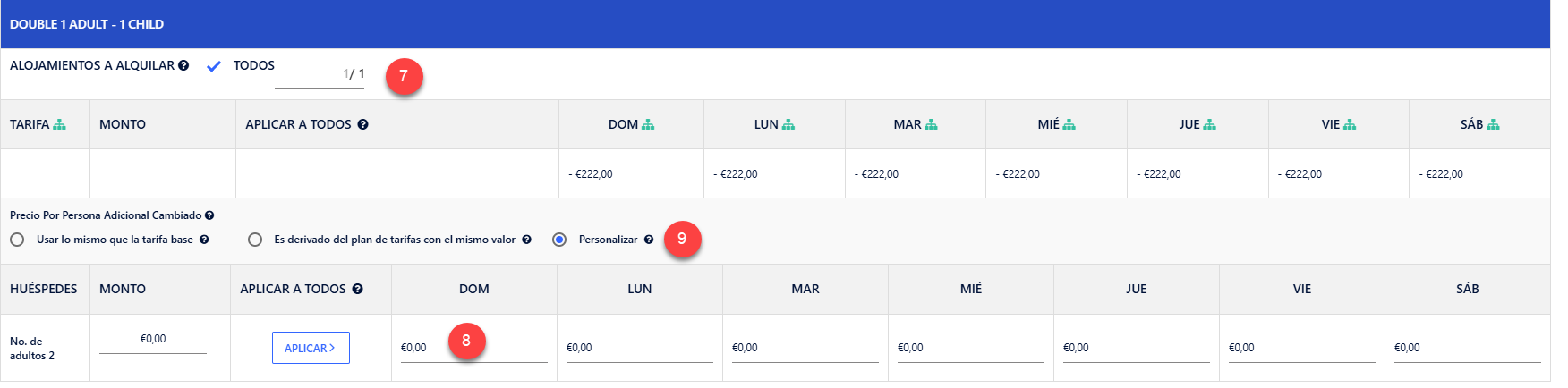Click the hierarchy icon next to TARIFA
The image size is (1568, 388).
(x=59, y=124)
